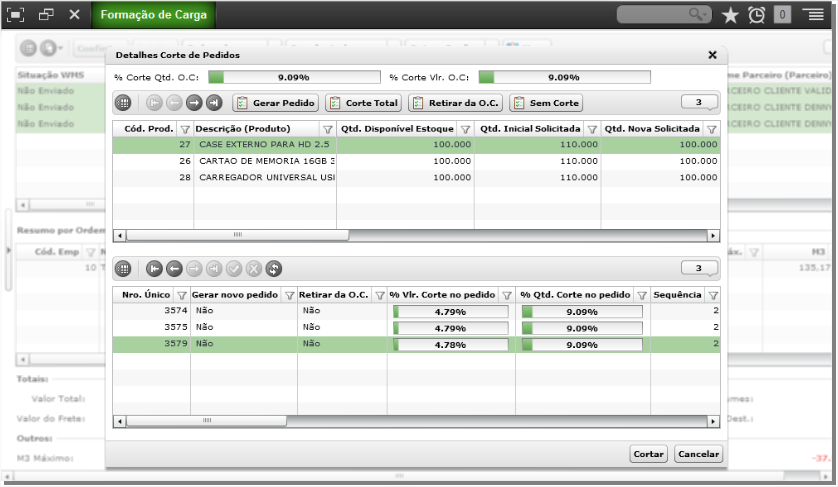Open filter for % Qtd. Corte no pedido column
838x487 pixels.
[x=642, y=296]
